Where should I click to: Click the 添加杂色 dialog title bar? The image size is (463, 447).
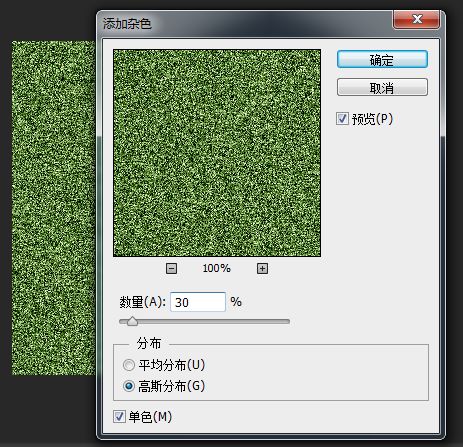245,23
